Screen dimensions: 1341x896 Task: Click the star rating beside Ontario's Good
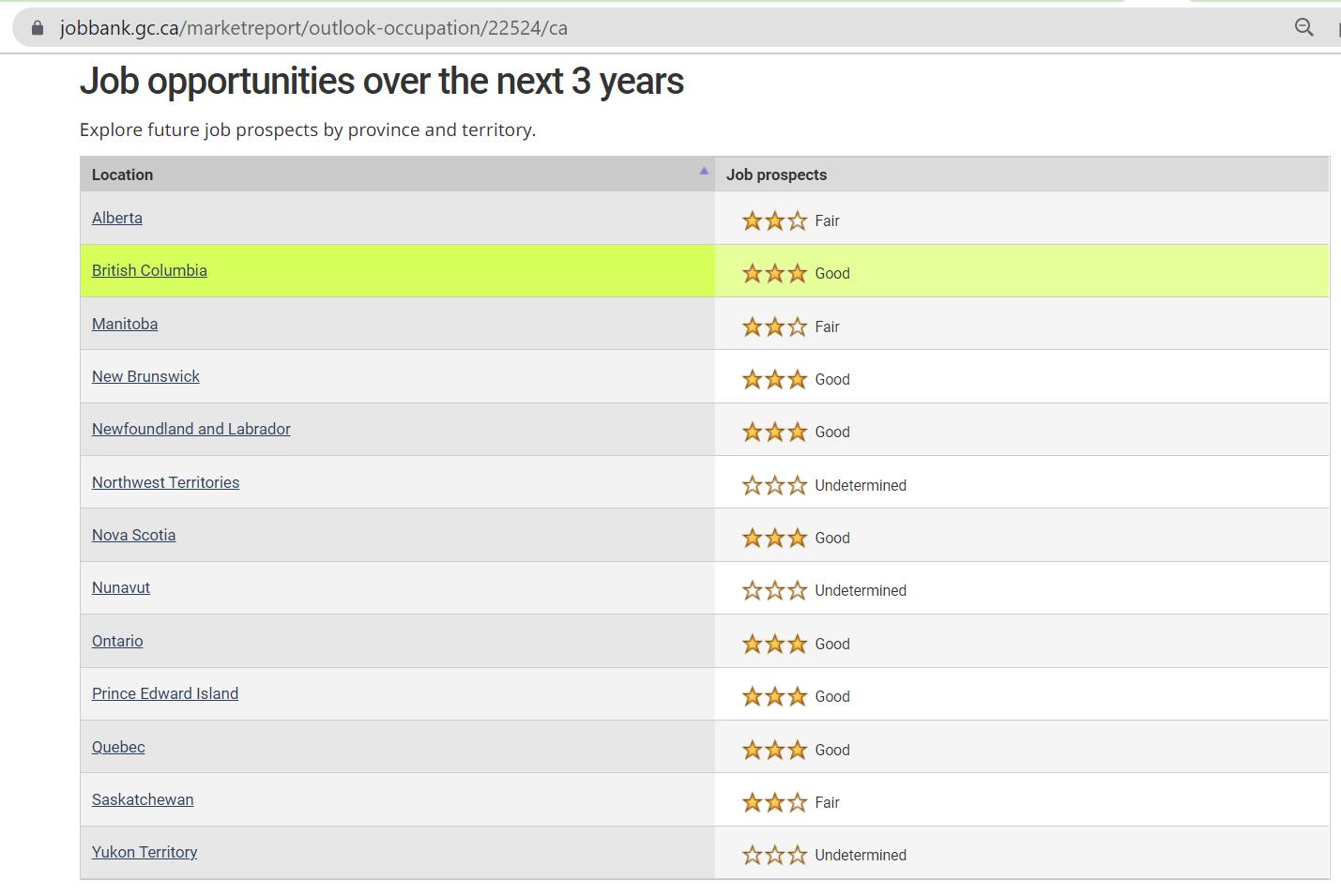pos(774,645)
